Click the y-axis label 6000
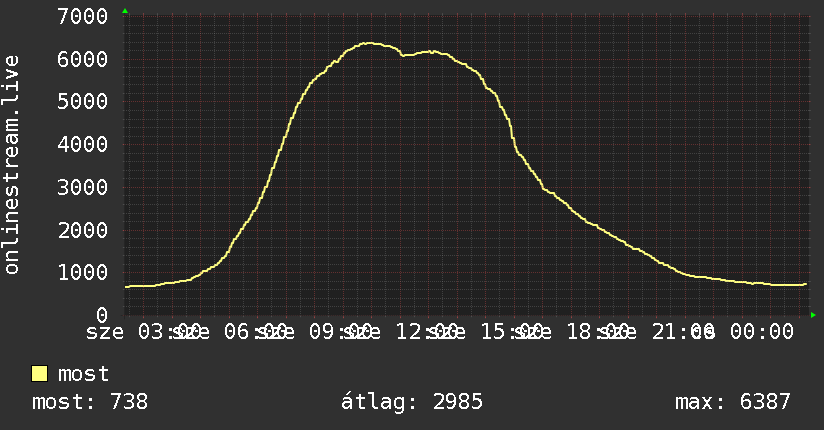The image size is (824, 430). point(83,59)
